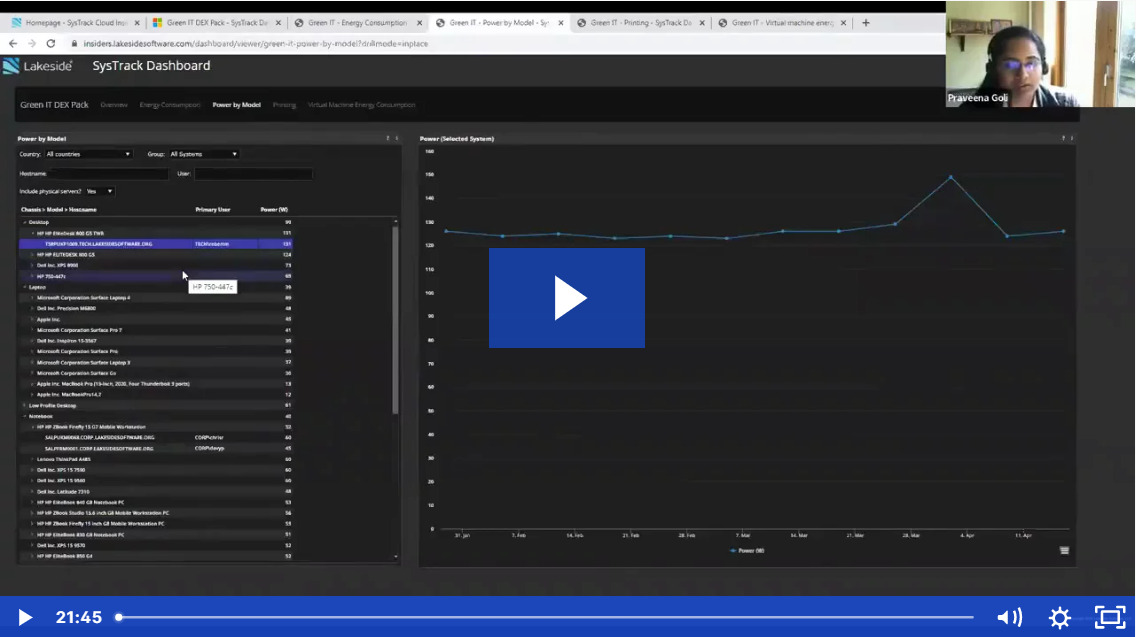Close the Green IT - Printing tab

[x=702, y=23]
